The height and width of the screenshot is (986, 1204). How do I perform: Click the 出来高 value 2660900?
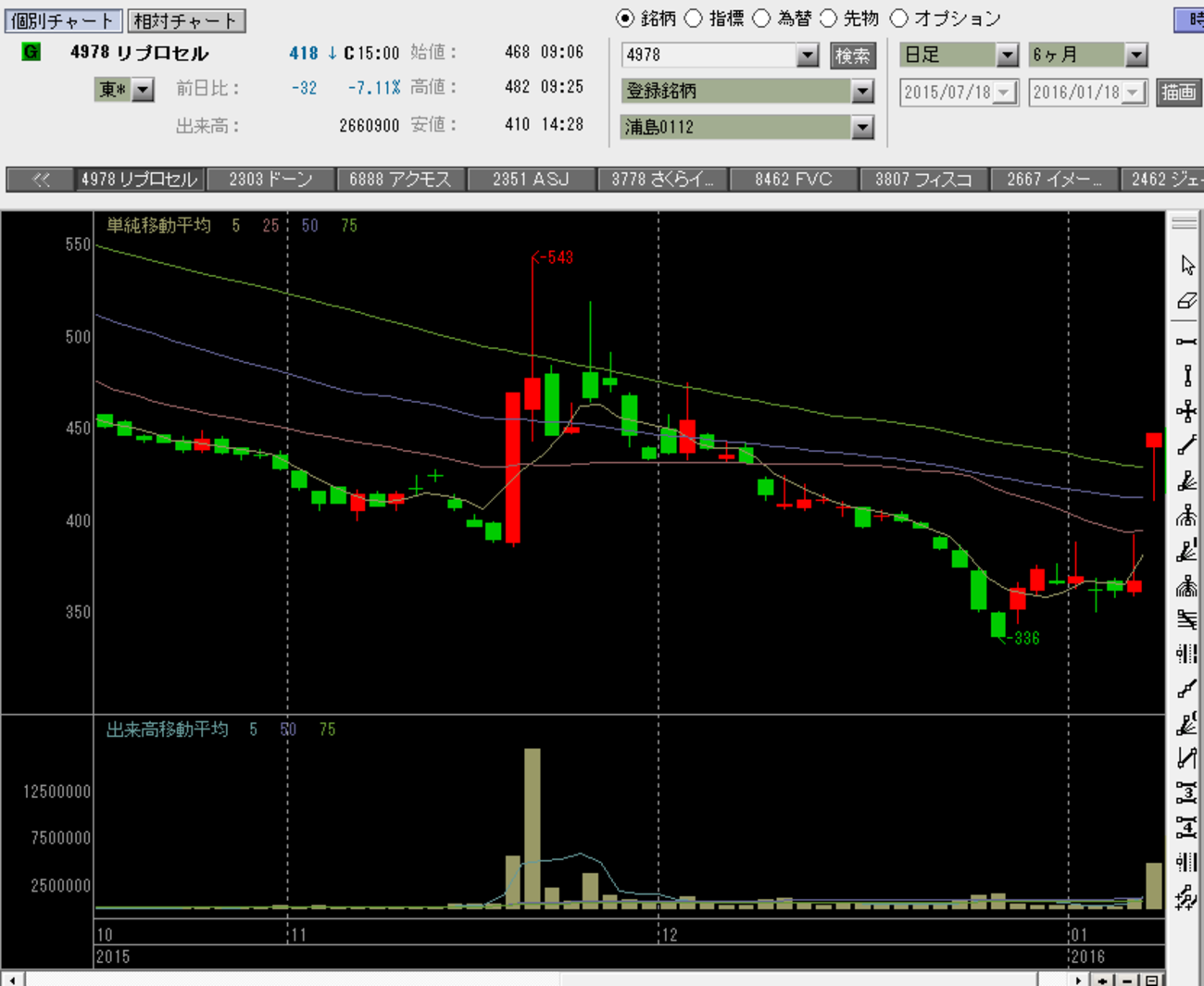pyautogui.click(x=369, y=126)
